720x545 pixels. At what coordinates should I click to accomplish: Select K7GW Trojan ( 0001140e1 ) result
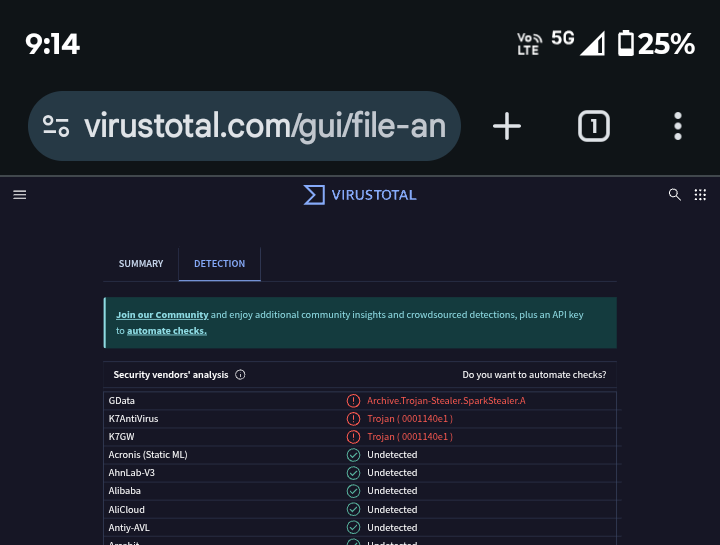point(410,437)
